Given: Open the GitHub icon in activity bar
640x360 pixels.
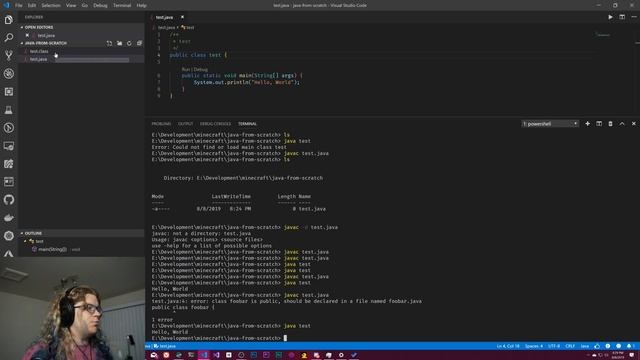Looking at the screenshot, I should pos(9,200).
